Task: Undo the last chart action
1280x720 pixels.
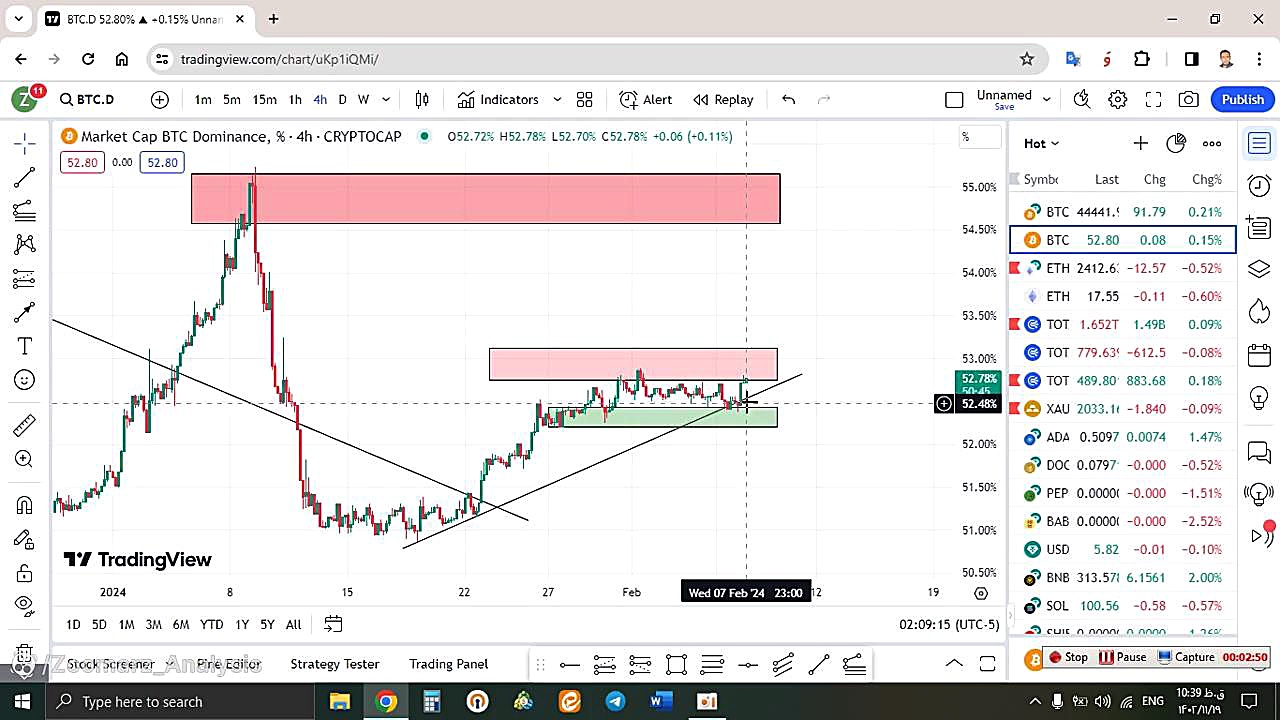Action: click(788, 99)
